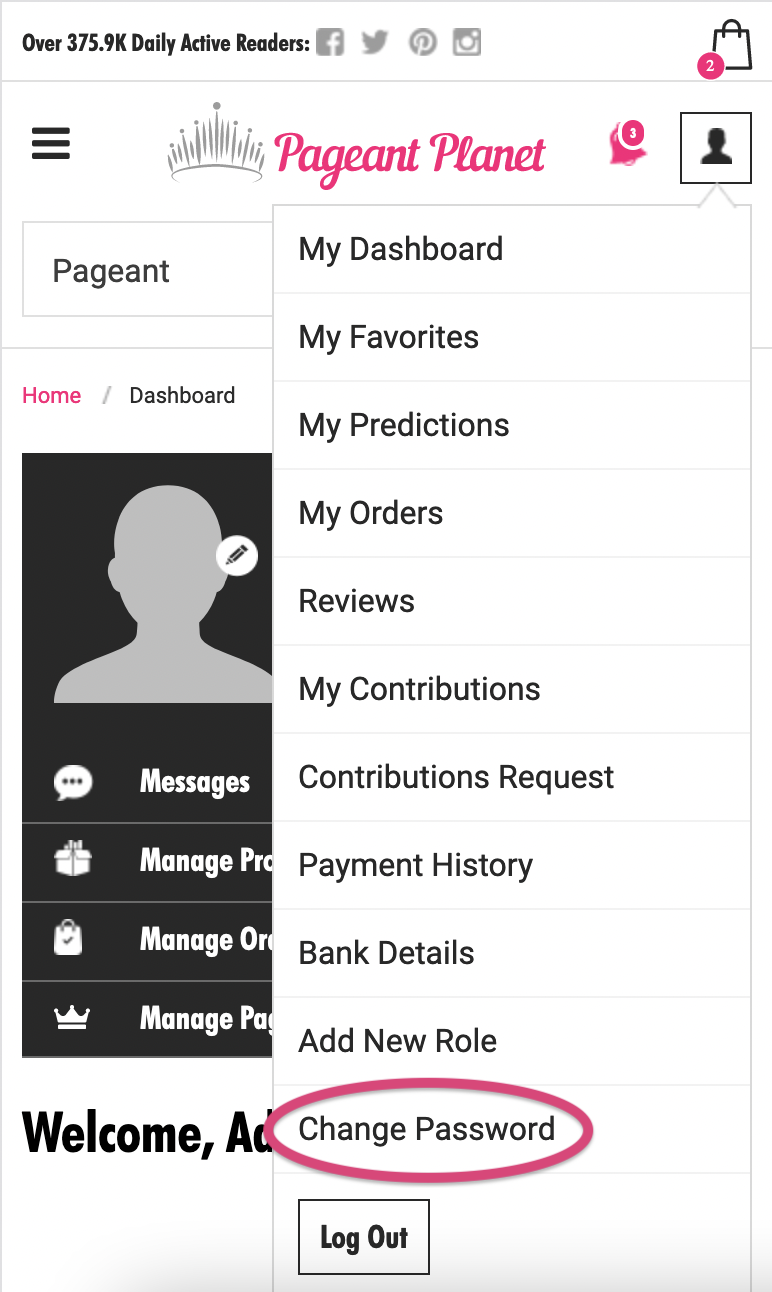
Task: Go to My Orders
Action: (371, 513)
